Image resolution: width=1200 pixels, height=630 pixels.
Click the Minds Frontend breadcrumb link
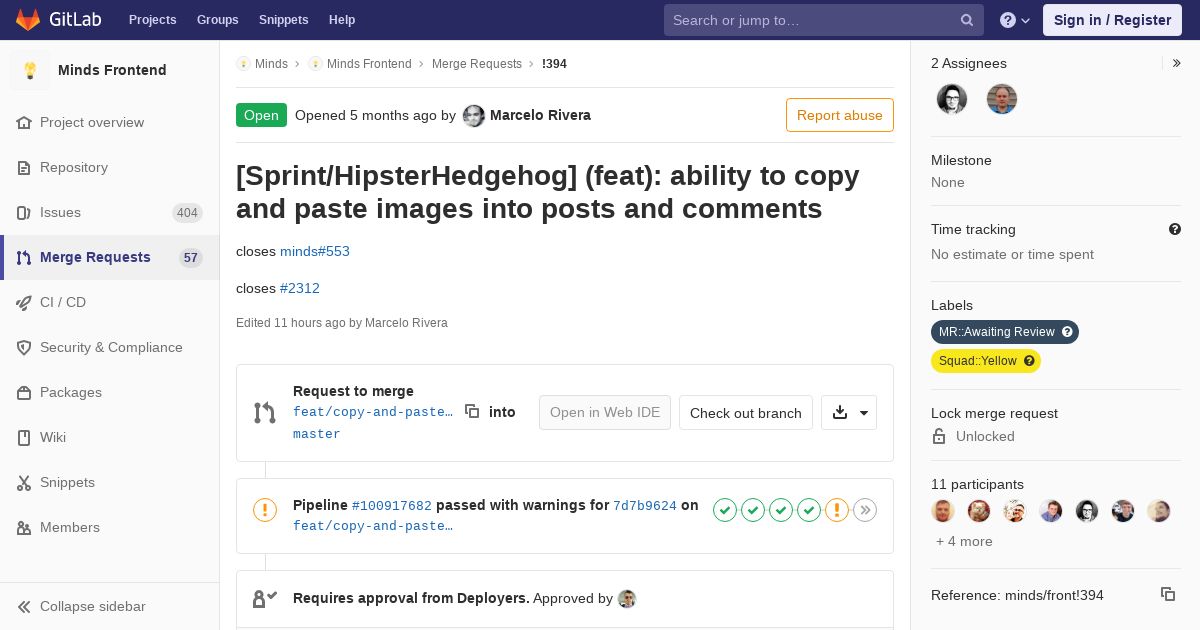[360, 64]
